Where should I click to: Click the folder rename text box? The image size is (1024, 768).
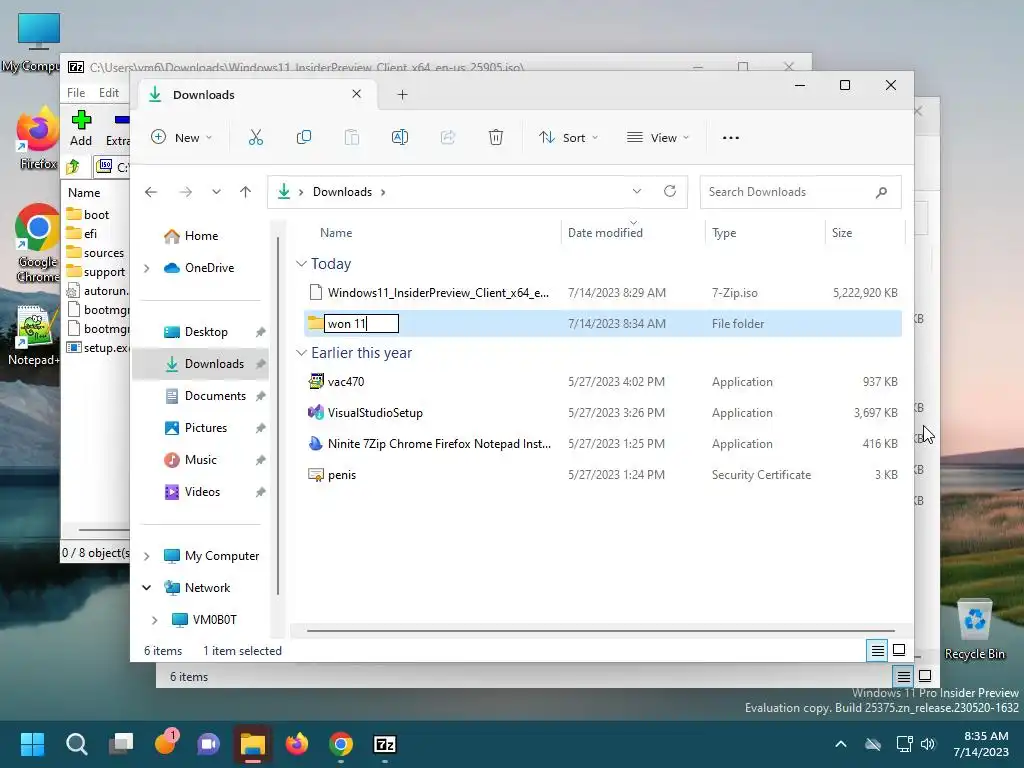(x=361, y=323)
